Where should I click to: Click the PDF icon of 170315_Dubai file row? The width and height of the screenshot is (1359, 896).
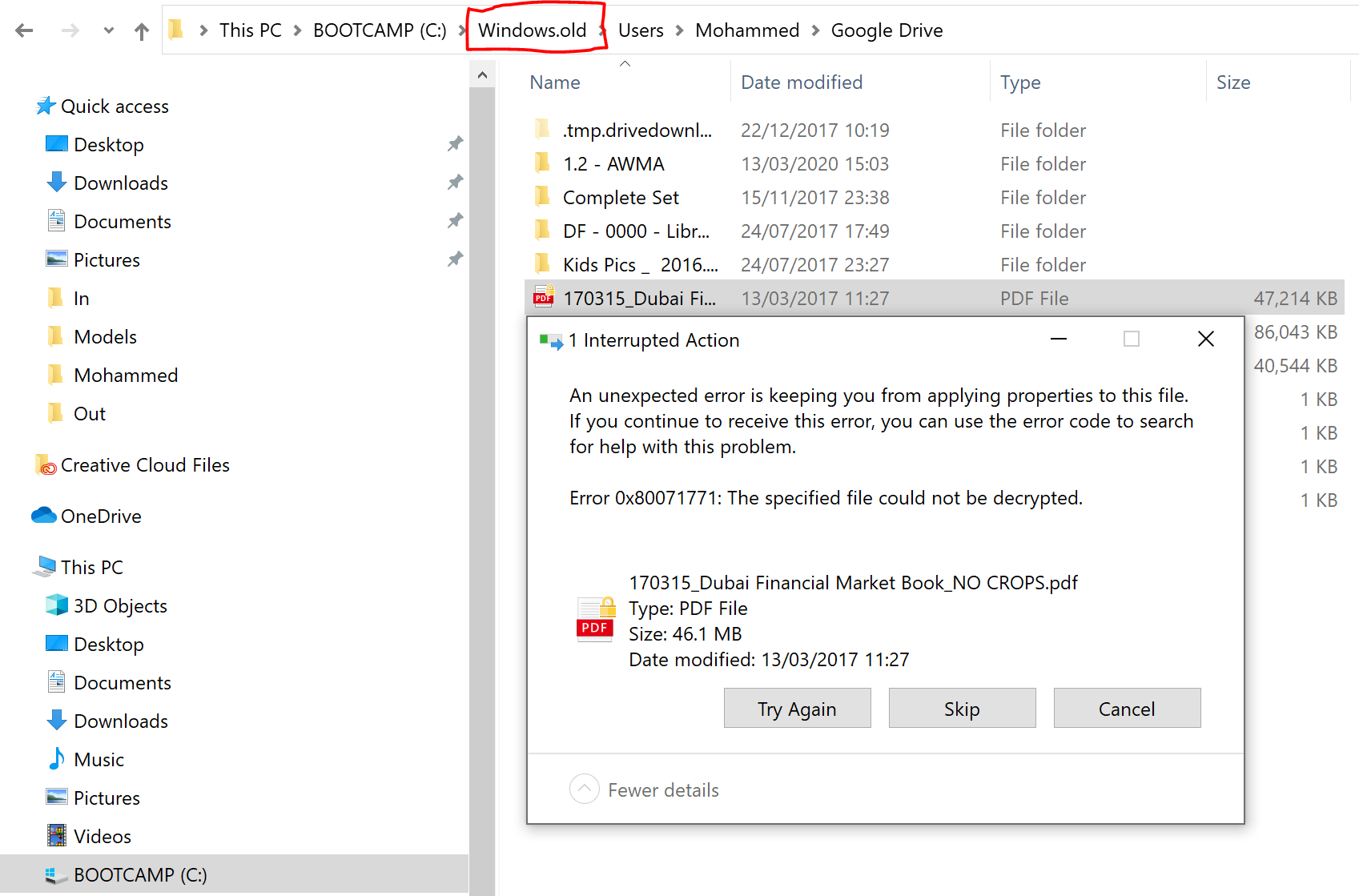pos(544,297)
